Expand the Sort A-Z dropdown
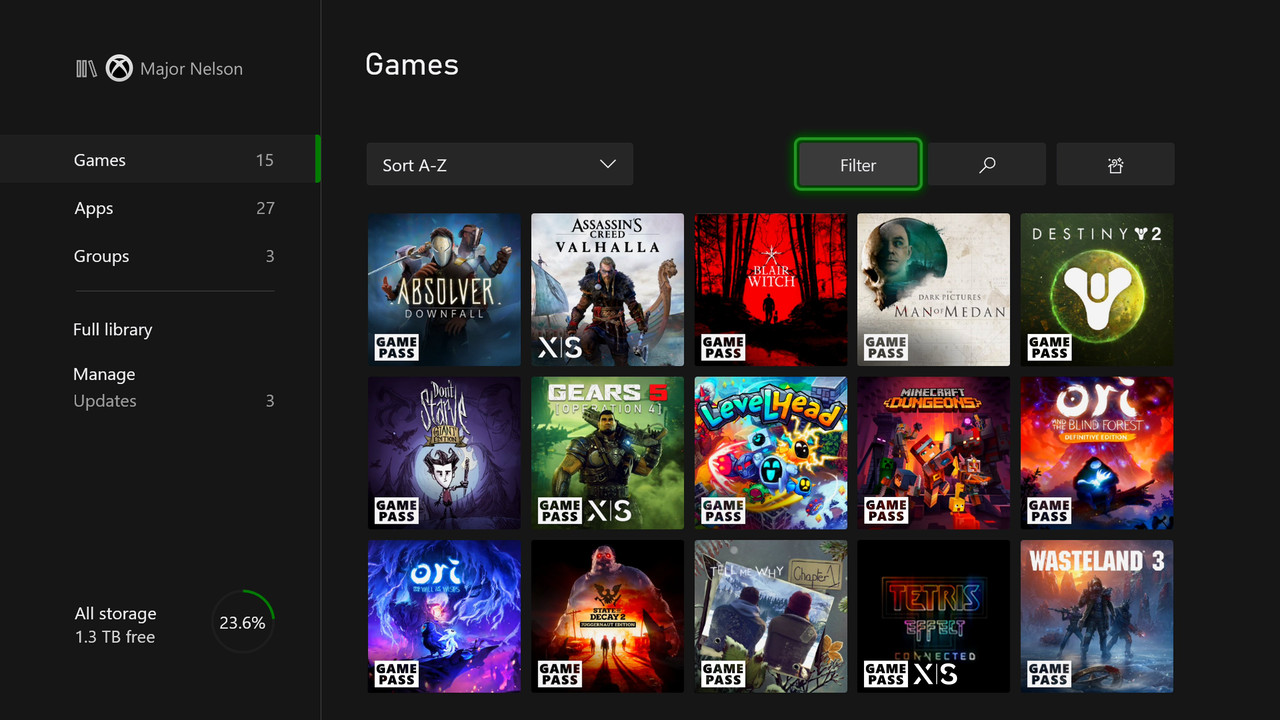 coord(500,165)
